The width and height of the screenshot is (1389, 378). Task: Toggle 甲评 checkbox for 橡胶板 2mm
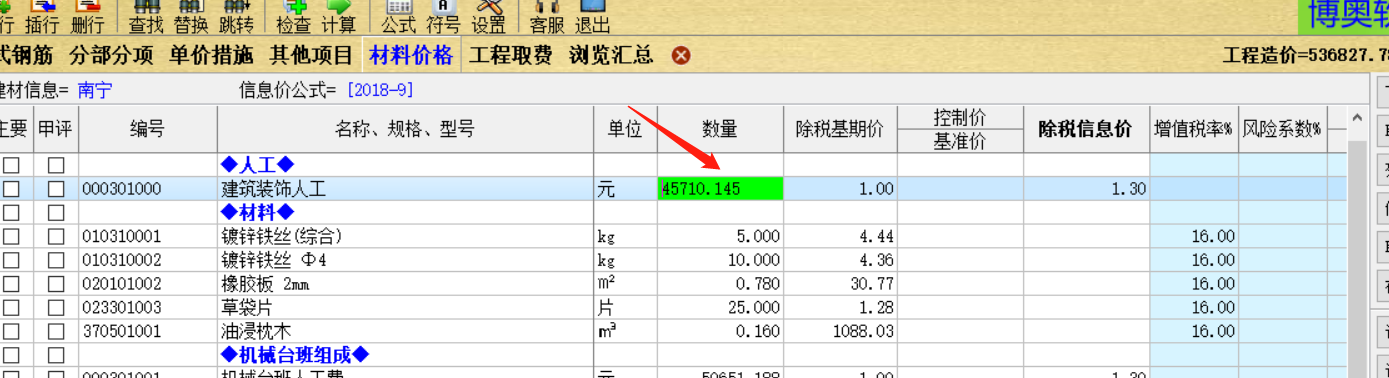(x=56, y=284)
